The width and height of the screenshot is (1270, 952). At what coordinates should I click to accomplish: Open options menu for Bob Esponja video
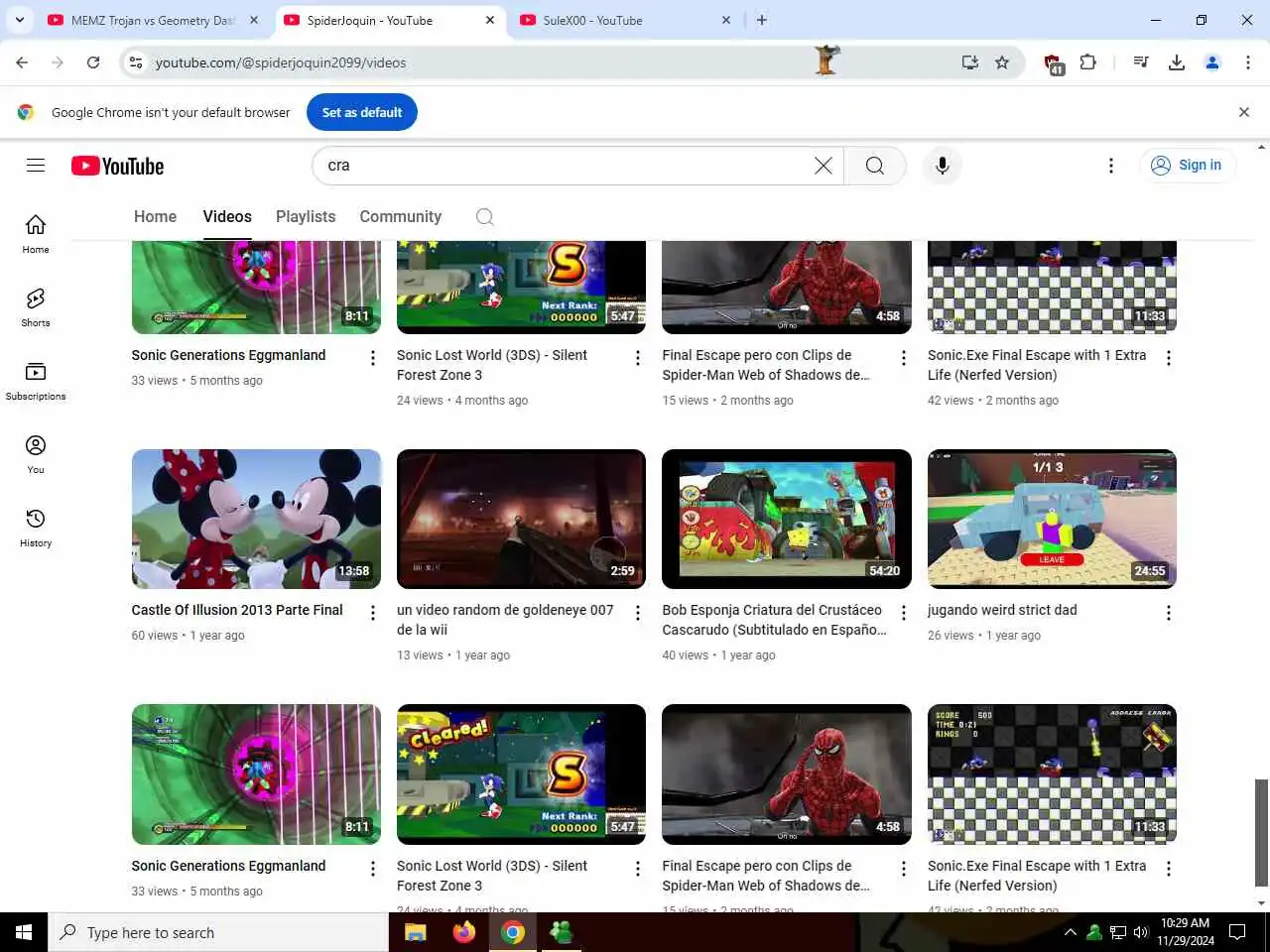click(904, 614)
